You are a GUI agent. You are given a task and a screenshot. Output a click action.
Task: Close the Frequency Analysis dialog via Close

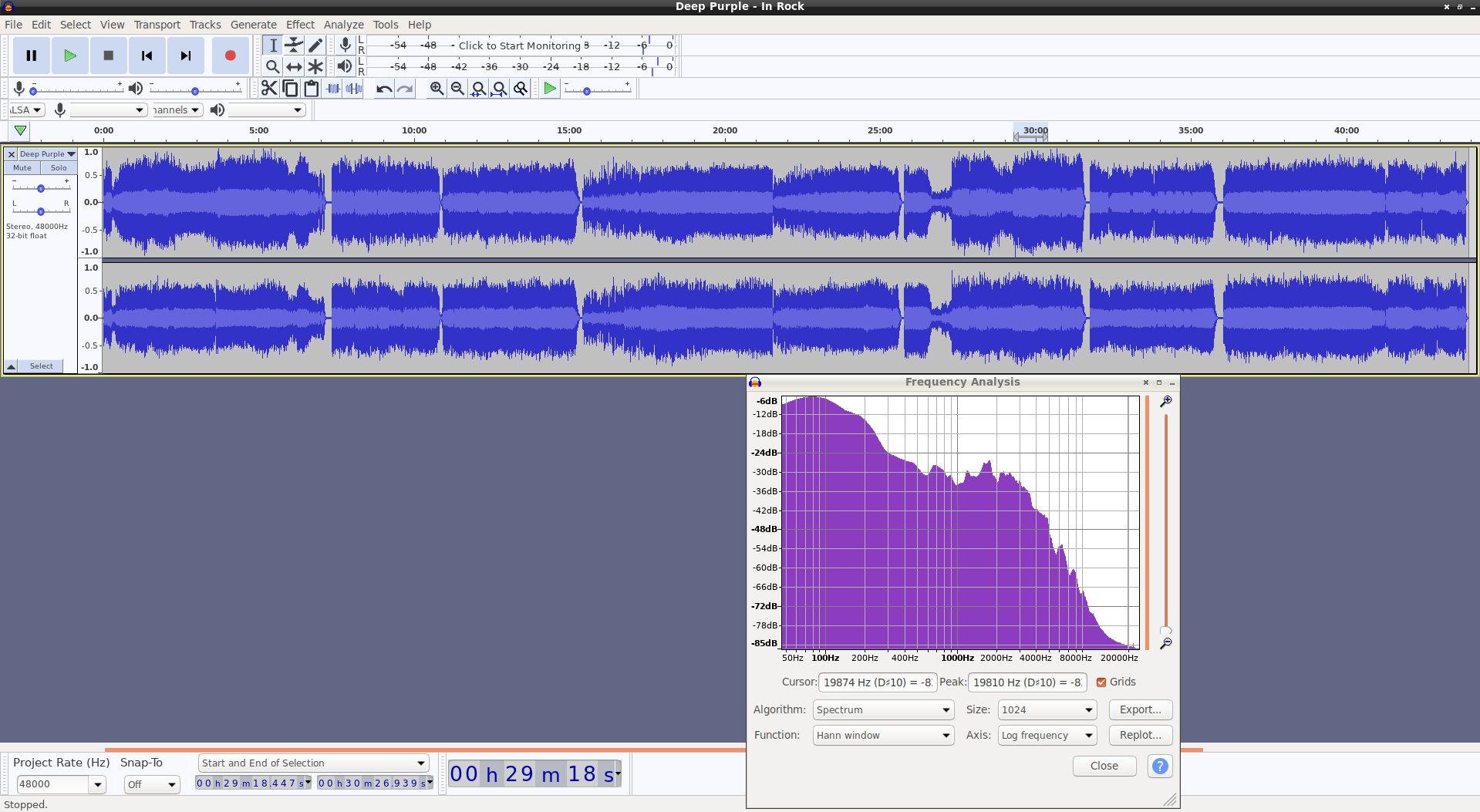tap(1104, 766)
